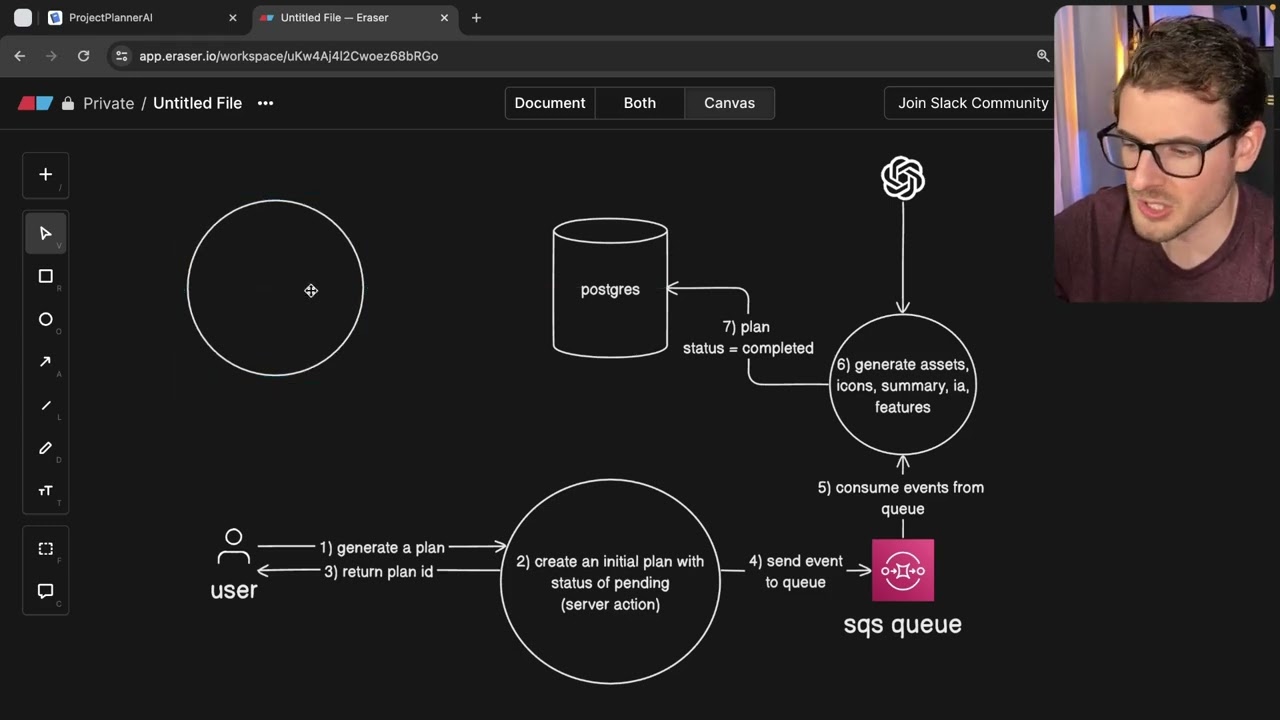This screenshot has width=1280, height=720.
Task: Close the Untitled File — Eraser tab
Action: point(445,18)
